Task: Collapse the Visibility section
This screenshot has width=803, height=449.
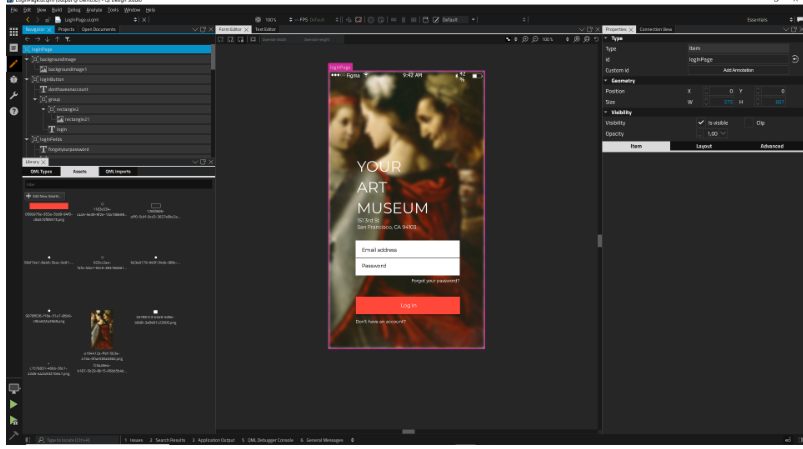Action: tap(606, 112)
